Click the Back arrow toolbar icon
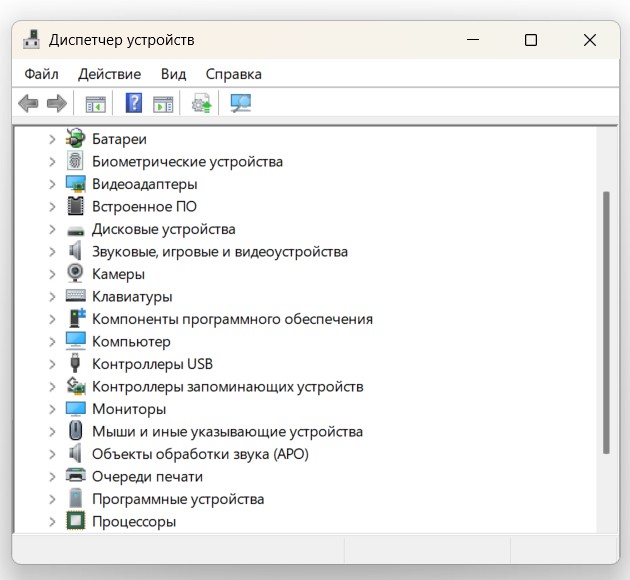The width and height of the screenshot is (630, 580). (x=28, y=104)
